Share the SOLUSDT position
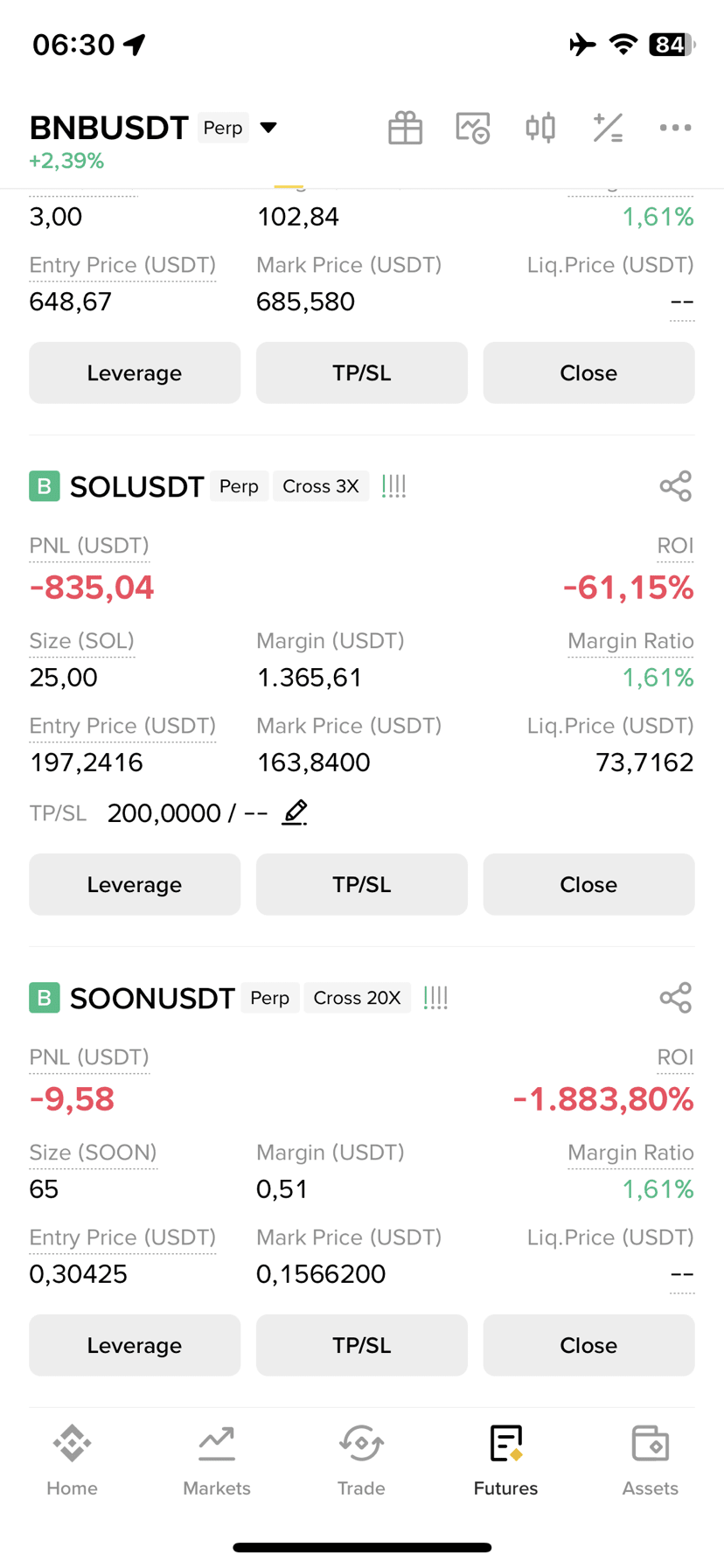Screen dimensions: 724x1568 (x=676, y=486)
